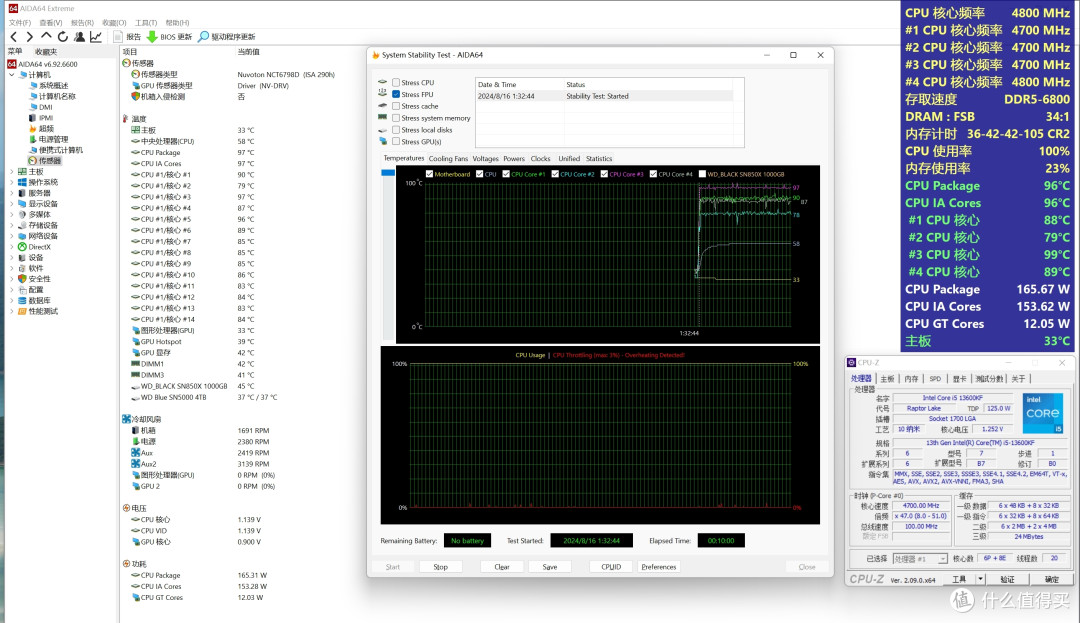
Task: Expand the DirectX tree node
Action: pyautogui.click(x=12, y=246)
